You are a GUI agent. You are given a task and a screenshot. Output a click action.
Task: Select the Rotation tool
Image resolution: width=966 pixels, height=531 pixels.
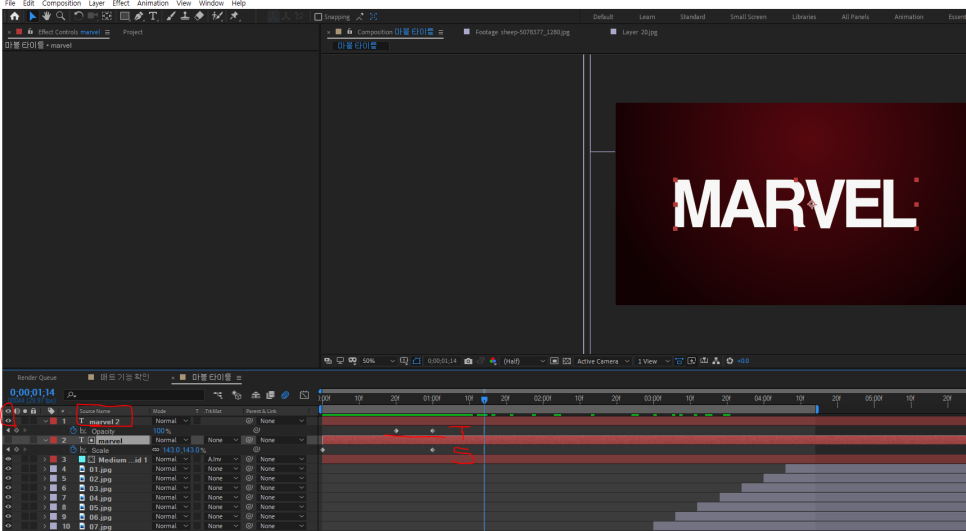[x=78, y=16]
